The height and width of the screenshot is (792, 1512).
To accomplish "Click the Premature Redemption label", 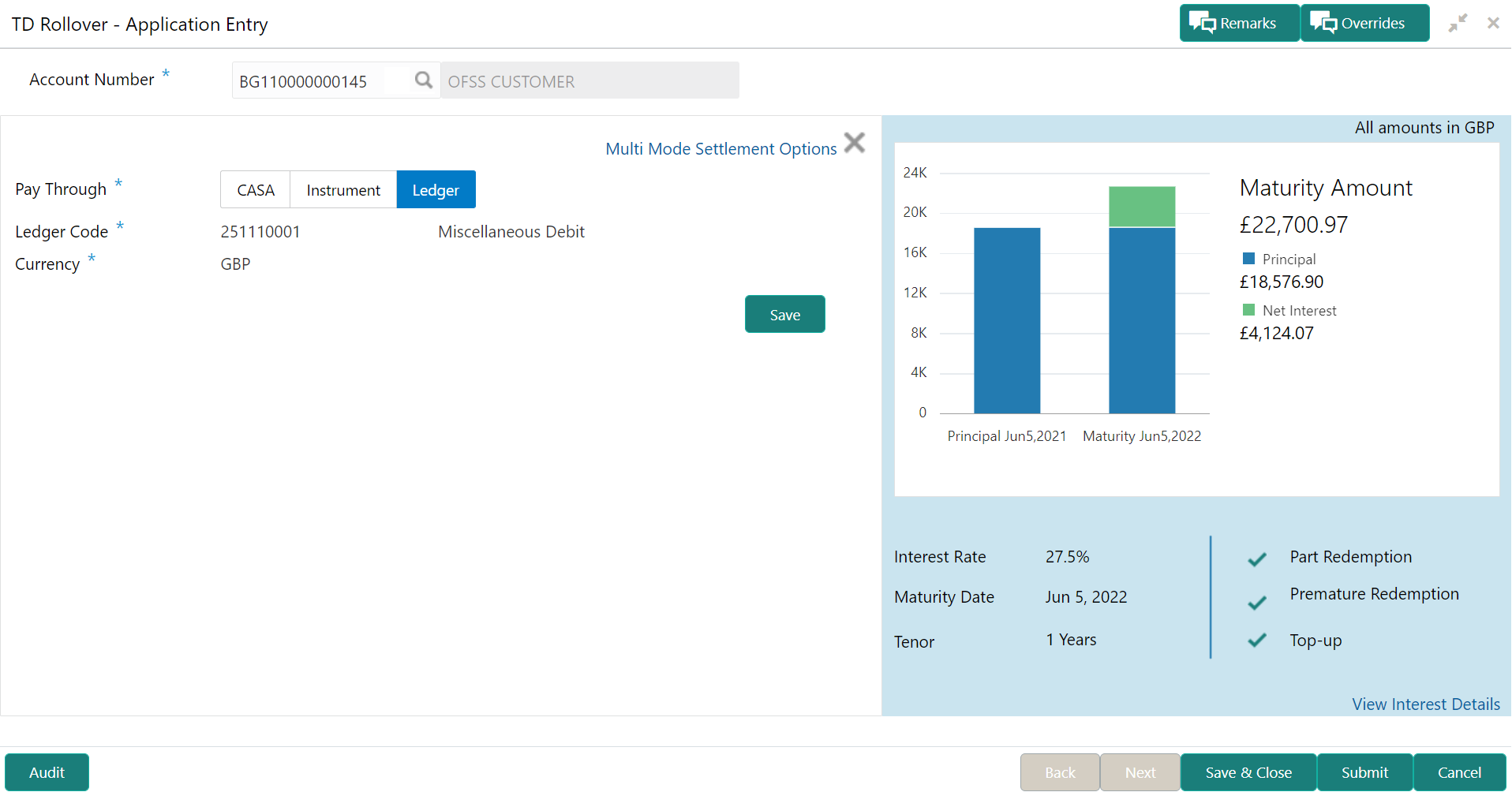I will pyautogui.click(x=1375, y=593).
